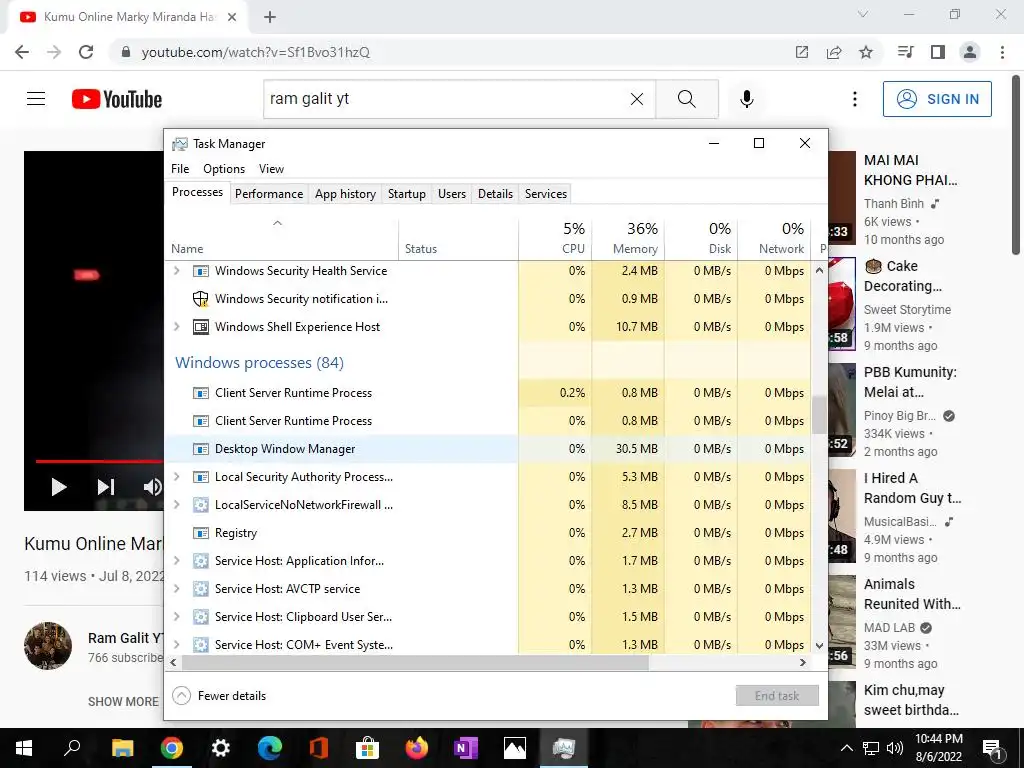Screen dimensions: 1024x768
Task: Open the File menu in Task Manager
Action: click(180, 169)
